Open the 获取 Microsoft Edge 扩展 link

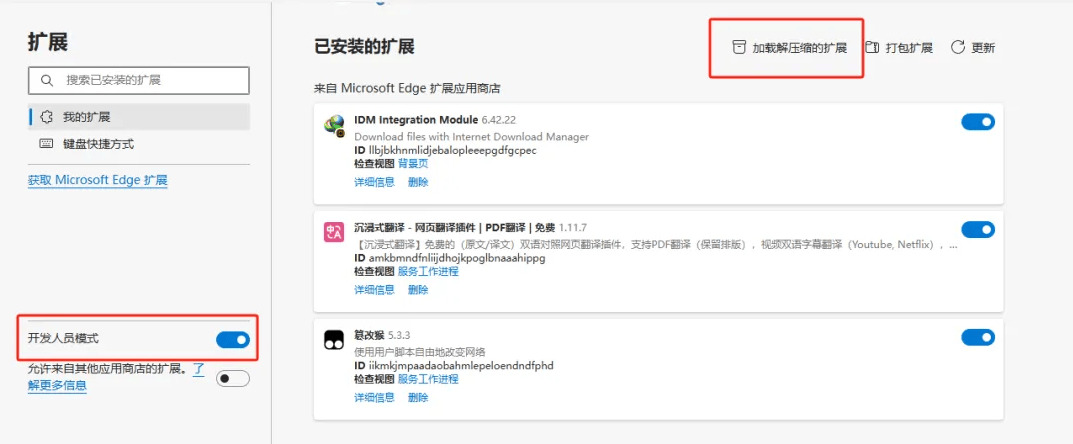pos(98,181)
